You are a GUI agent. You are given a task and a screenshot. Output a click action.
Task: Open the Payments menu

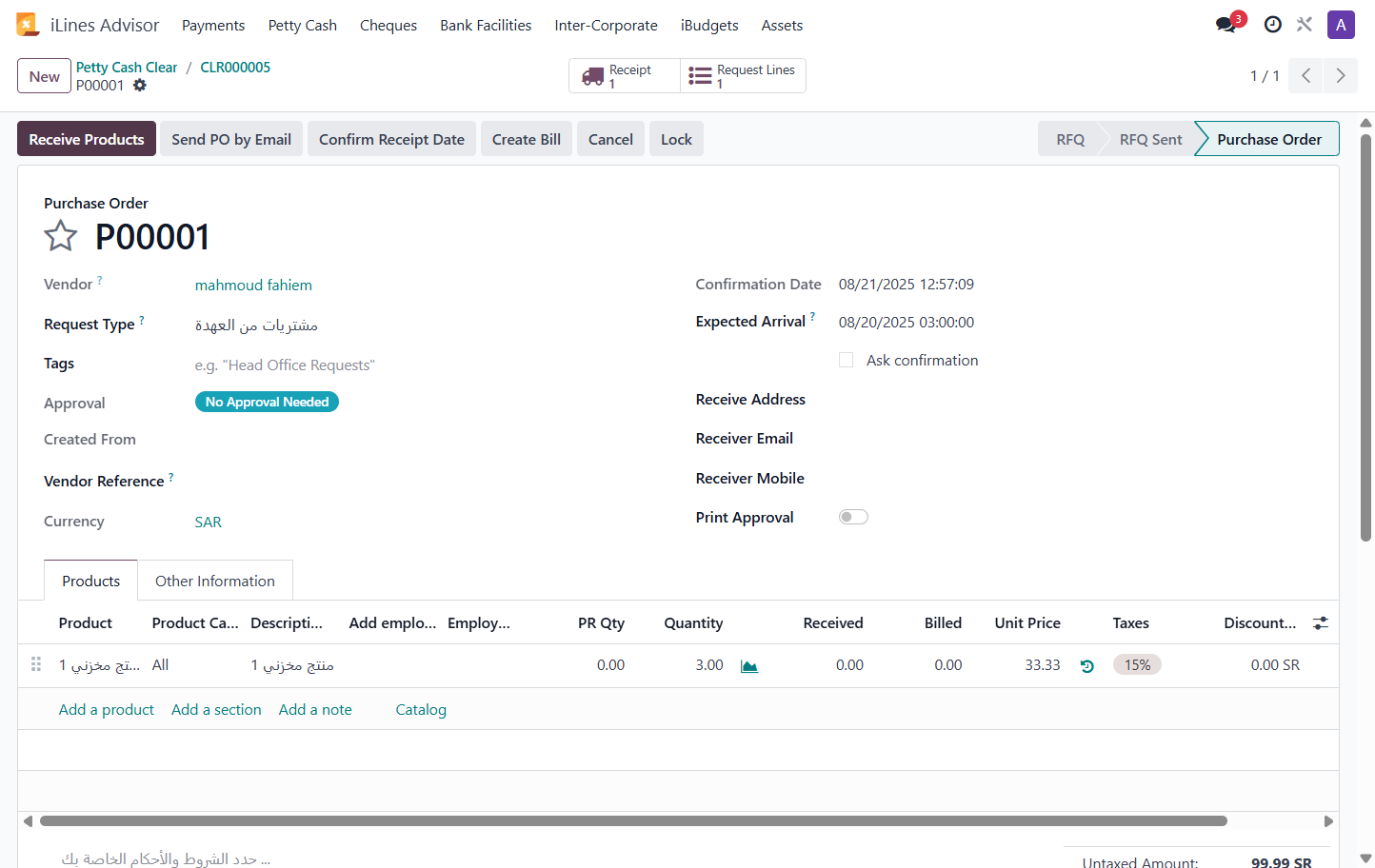pos(213,26)
